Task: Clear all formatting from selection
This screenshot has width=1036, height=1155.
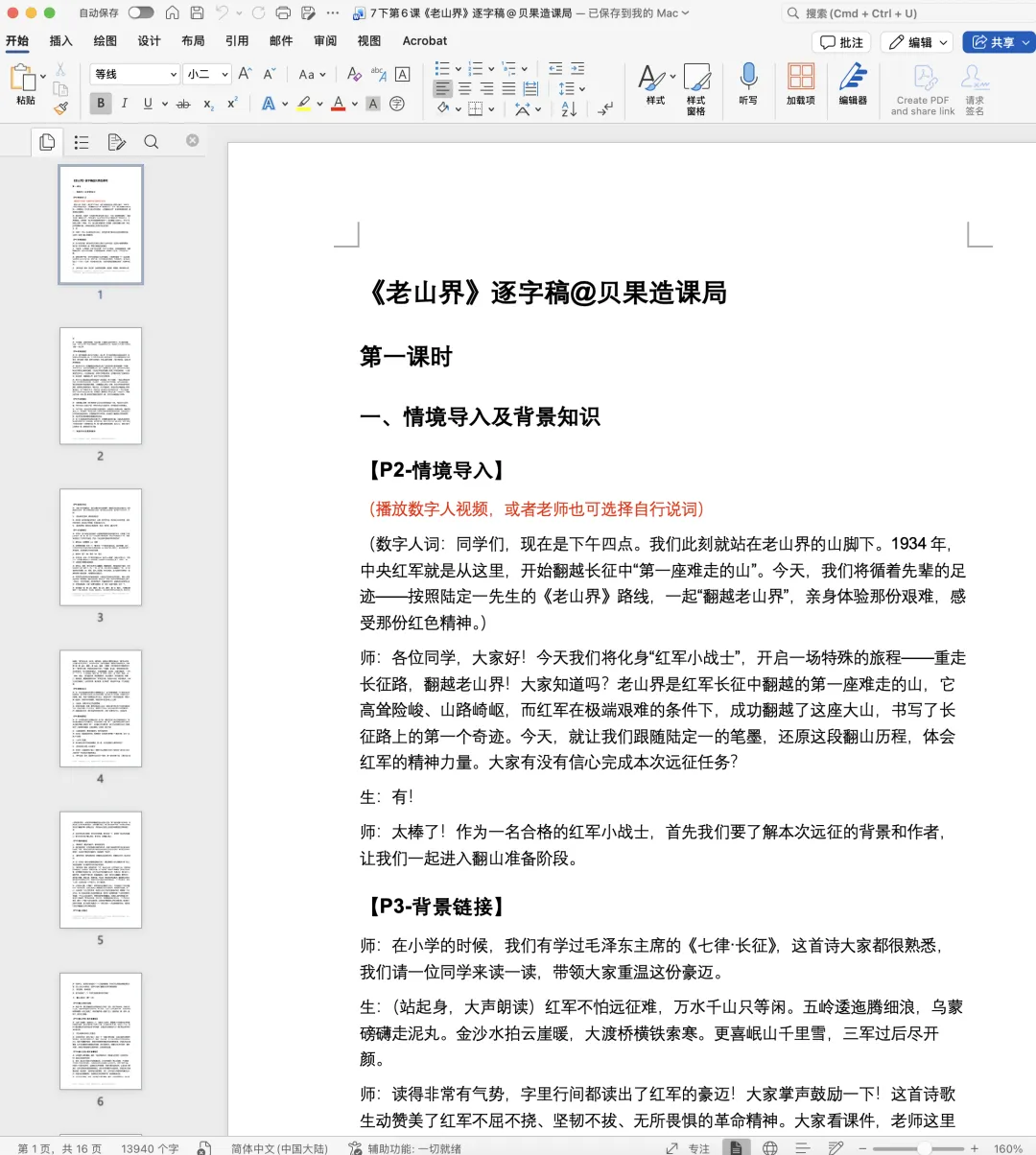Action: click(x=354, y=74)
